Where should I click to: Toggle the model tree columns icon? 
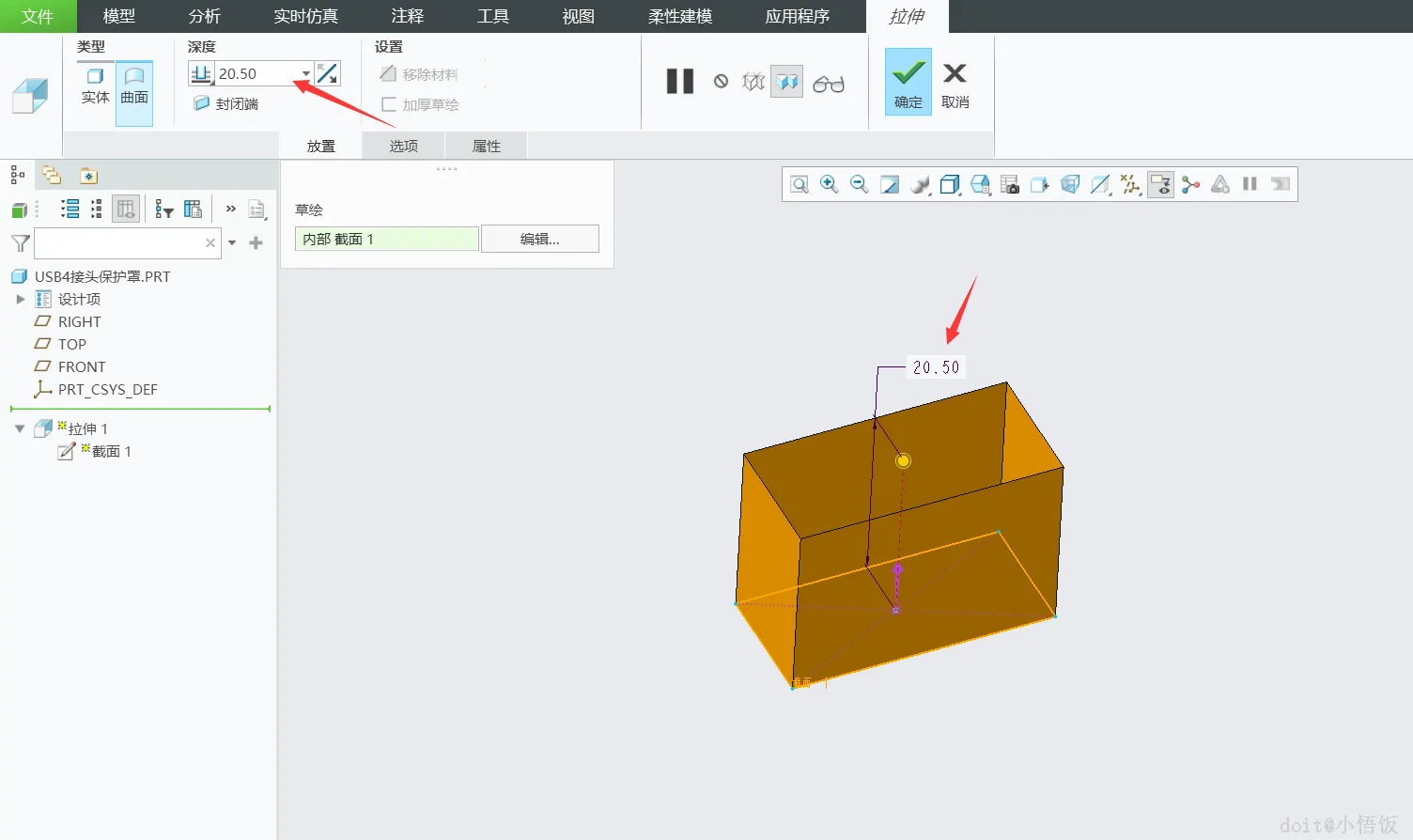coord(126,209)
